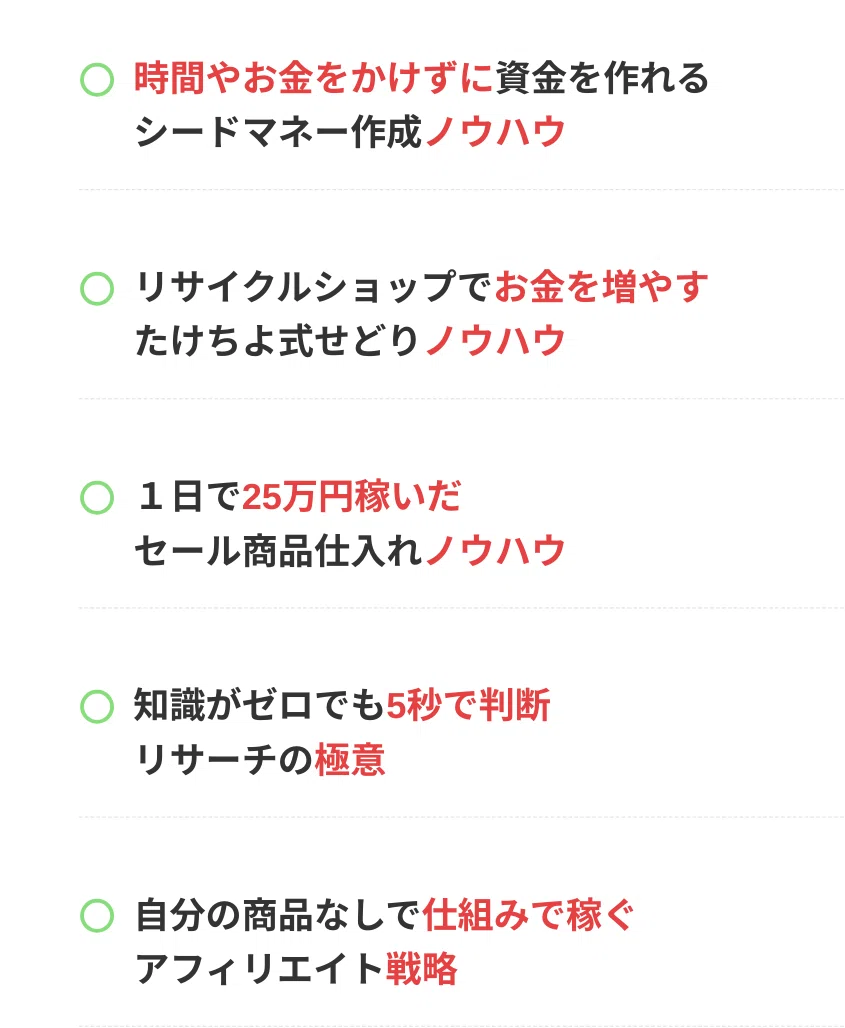This screenshot has height=1028, width=845.
Task: Click the green circle beside 知識がゼロでも
Action: (x=97, y=707)
